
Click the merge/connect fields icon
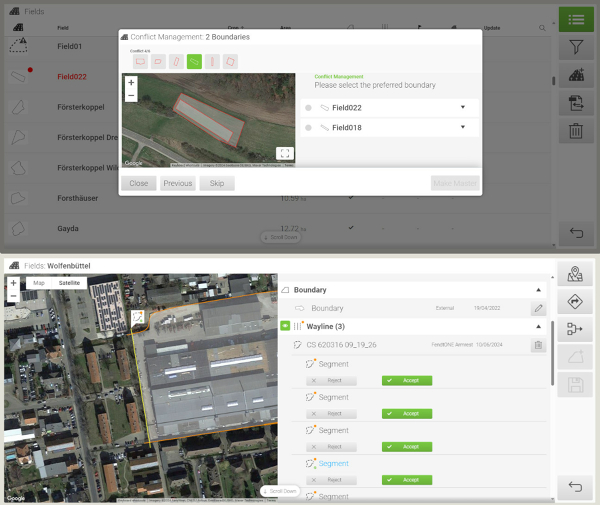(x=575, y=329)
